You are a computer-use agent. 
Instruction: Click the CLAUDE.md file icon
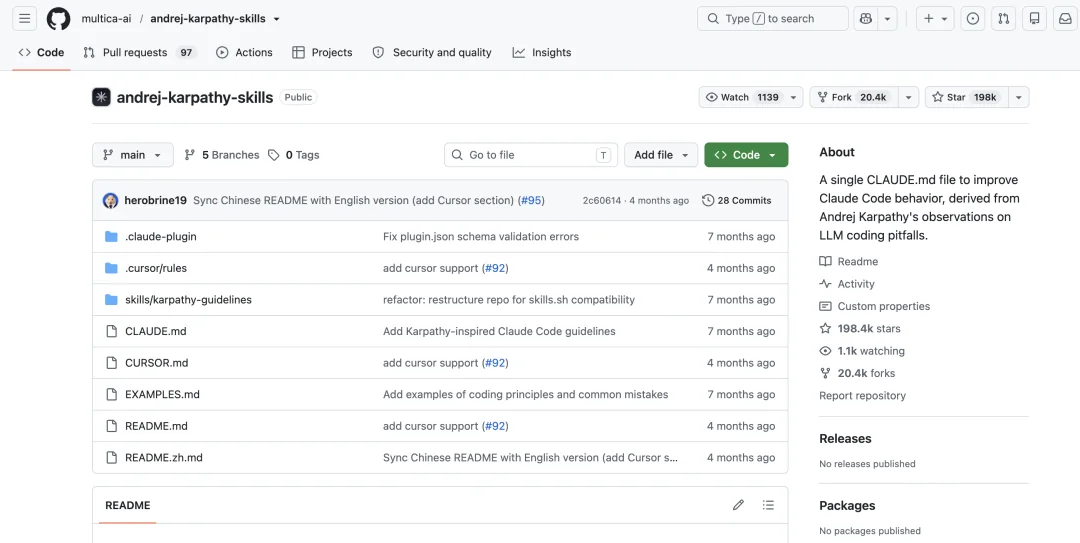point(111,331)
